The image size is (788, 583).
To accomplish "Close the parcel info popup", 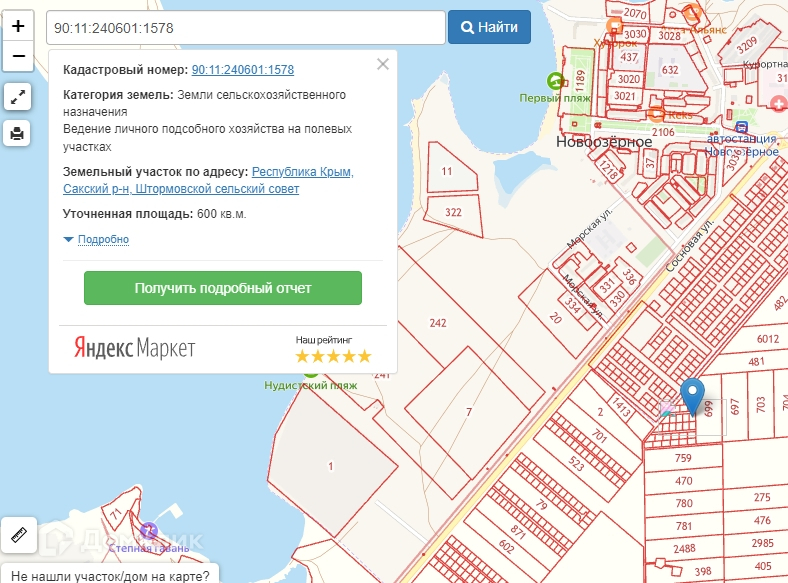I will click(x=382, y=65).
